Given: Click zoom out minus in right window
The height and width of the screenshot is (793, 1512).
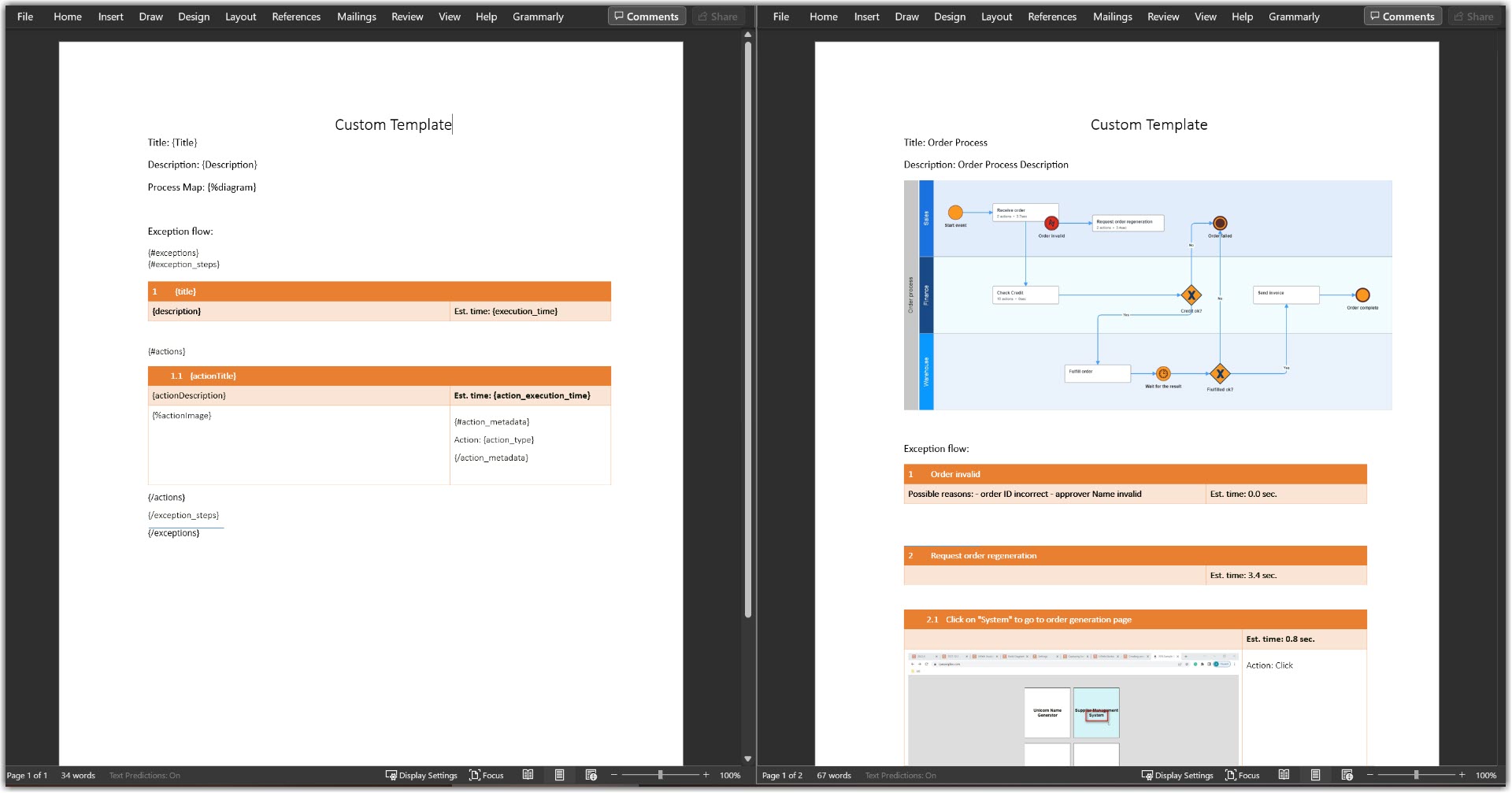Looking at the screenshot, I should 1369,775.
